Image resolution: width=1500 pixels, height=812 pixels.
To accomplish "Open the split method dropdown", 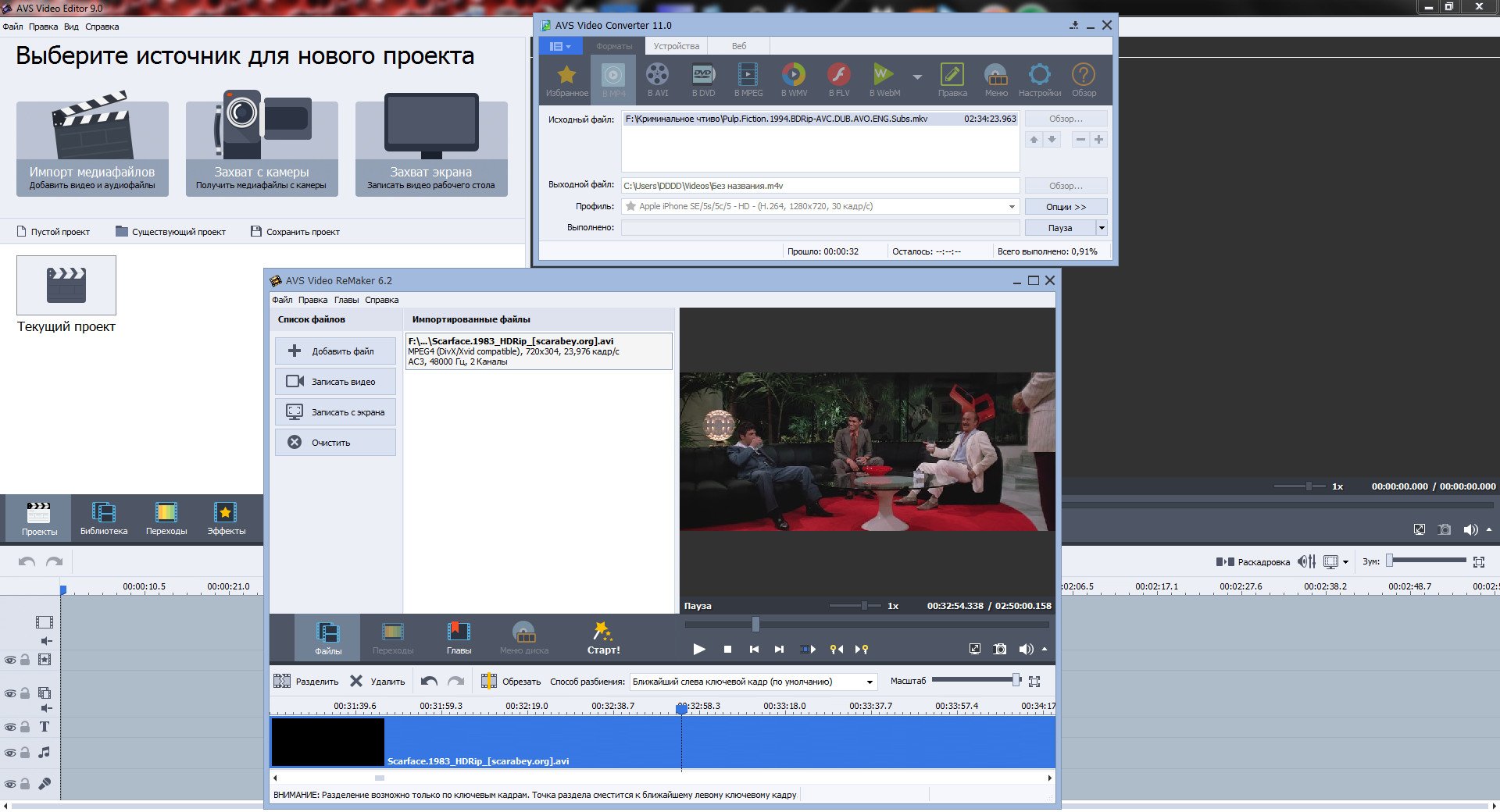I will (869, 682).
